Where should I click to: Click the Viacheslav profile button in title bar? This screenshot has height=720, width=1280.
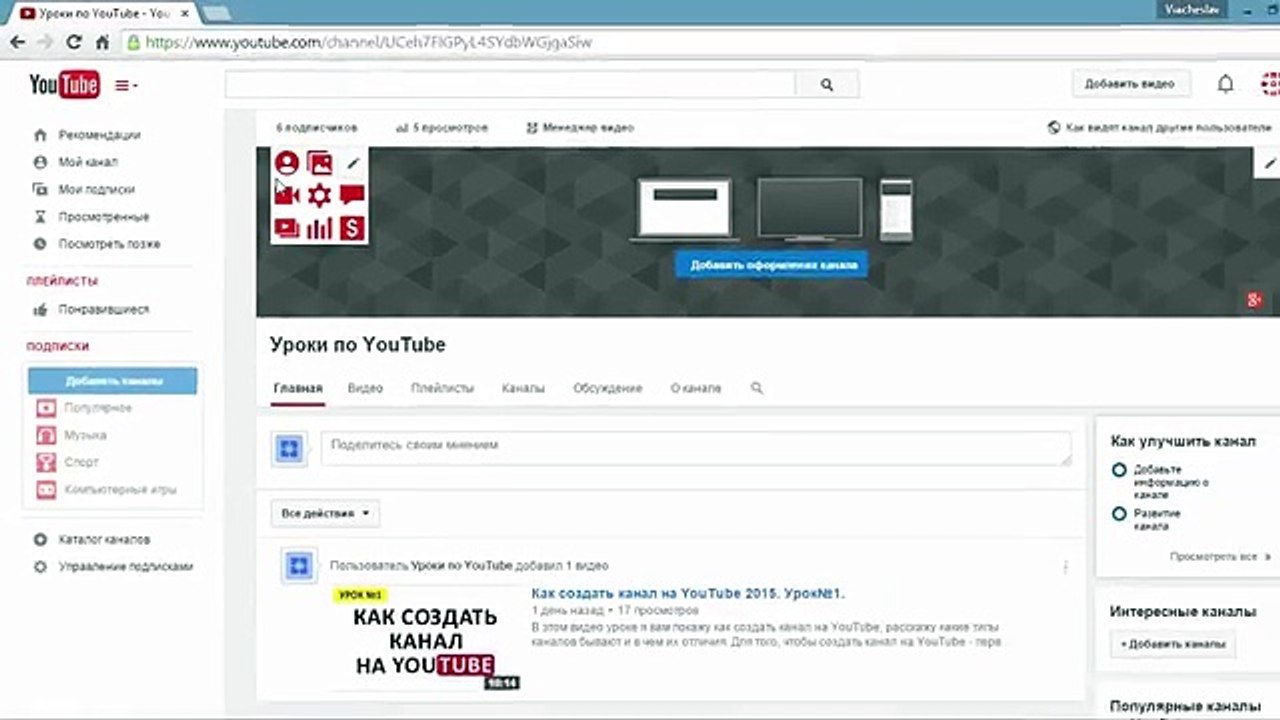tap(1192, 9)
